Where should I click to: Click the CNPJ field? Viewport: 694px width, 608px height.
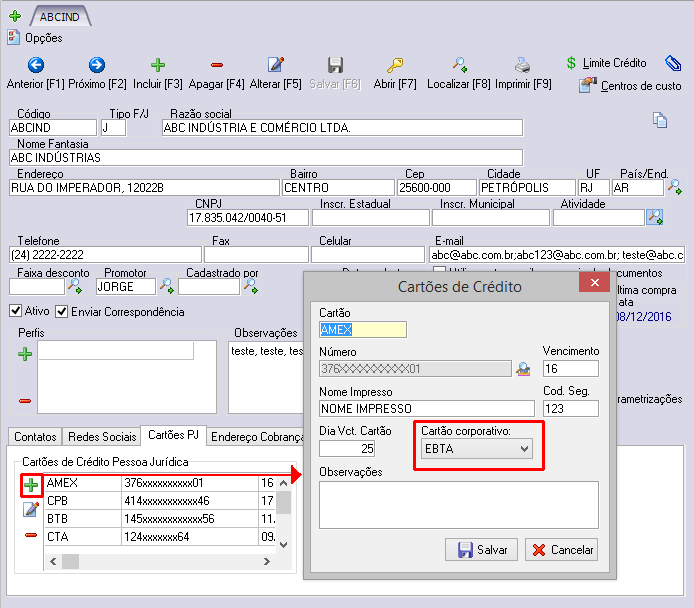[x=247, y=217]
